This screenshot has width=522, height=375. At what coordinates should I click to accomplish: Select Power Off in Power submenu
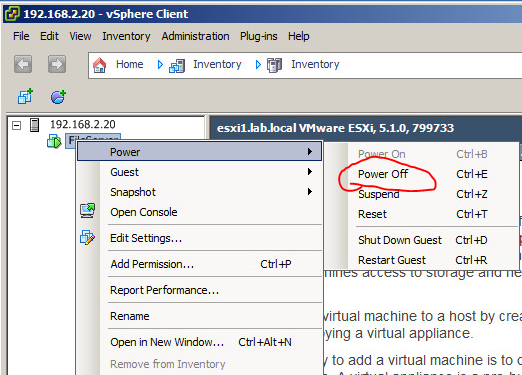422,174
